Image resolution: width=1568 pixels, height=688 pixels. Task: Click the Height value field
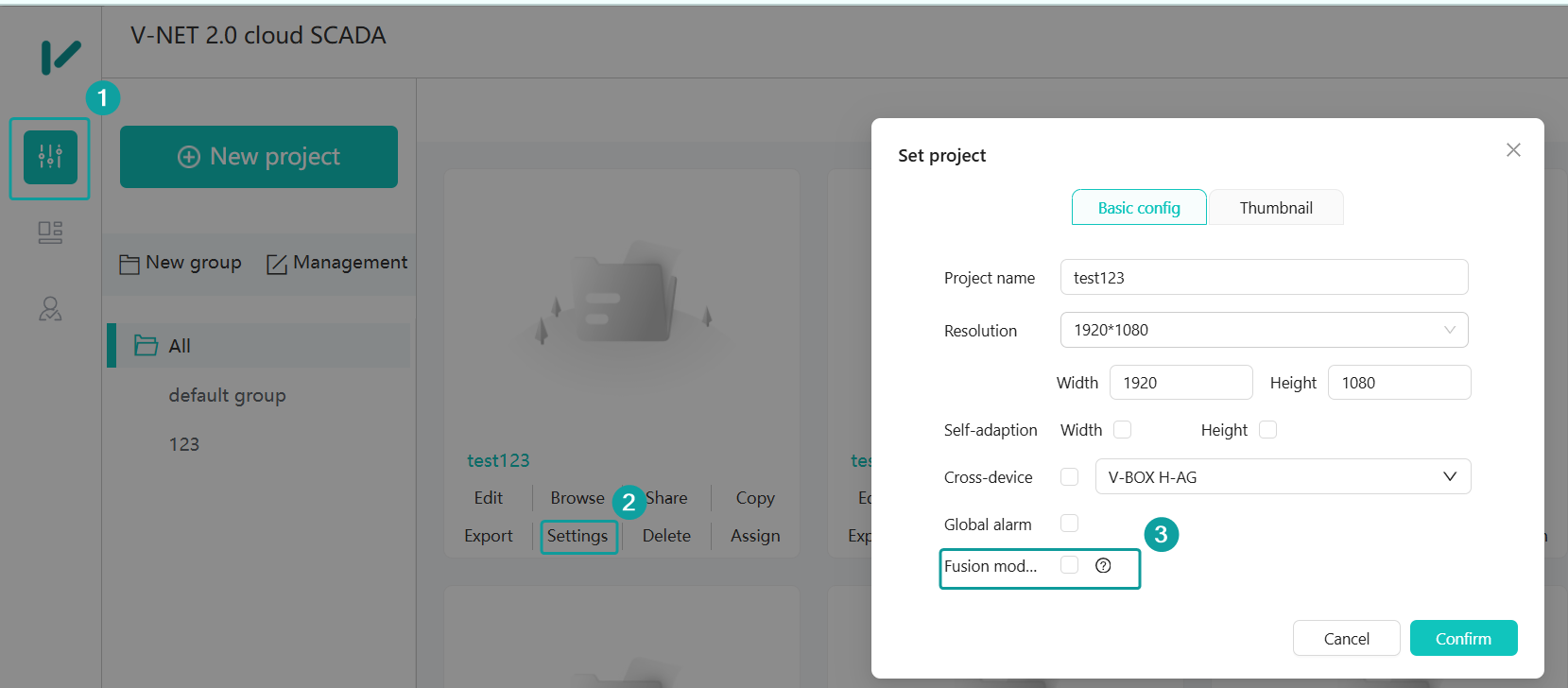point(1399,383)
